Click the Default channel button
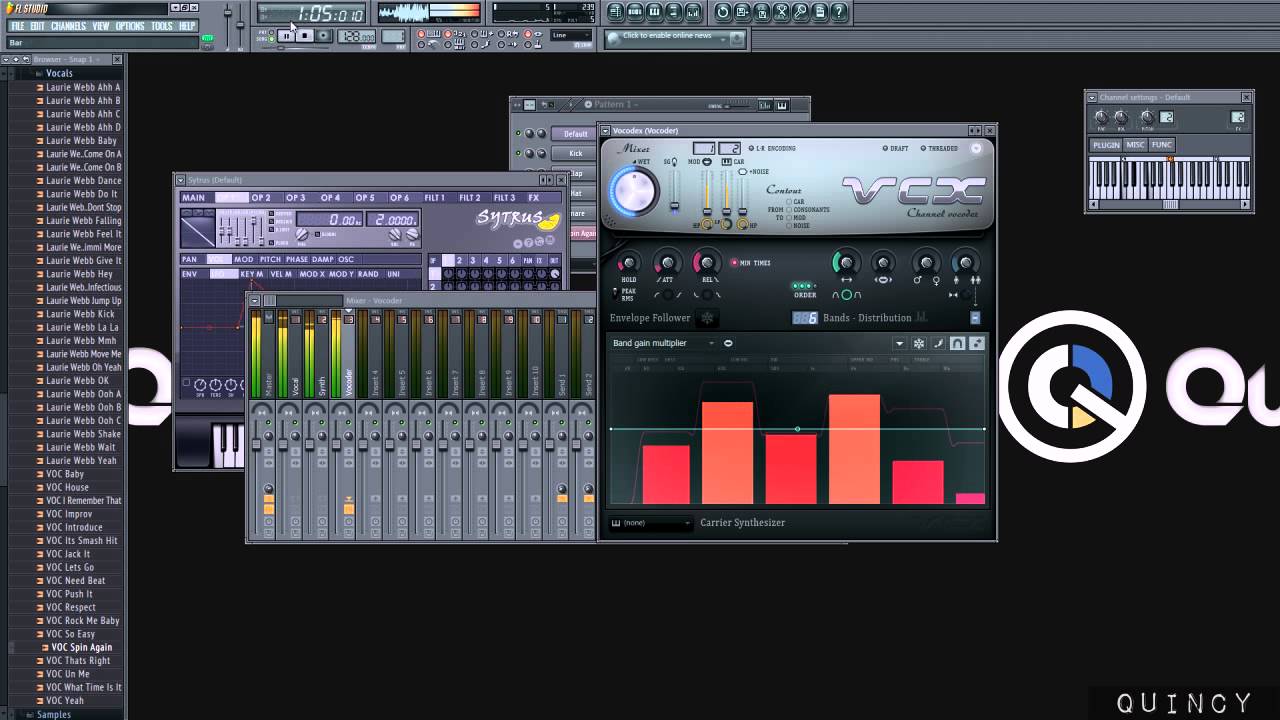Image resolution: width=1280 pixels, height=720 pixels. click(575, 134)
